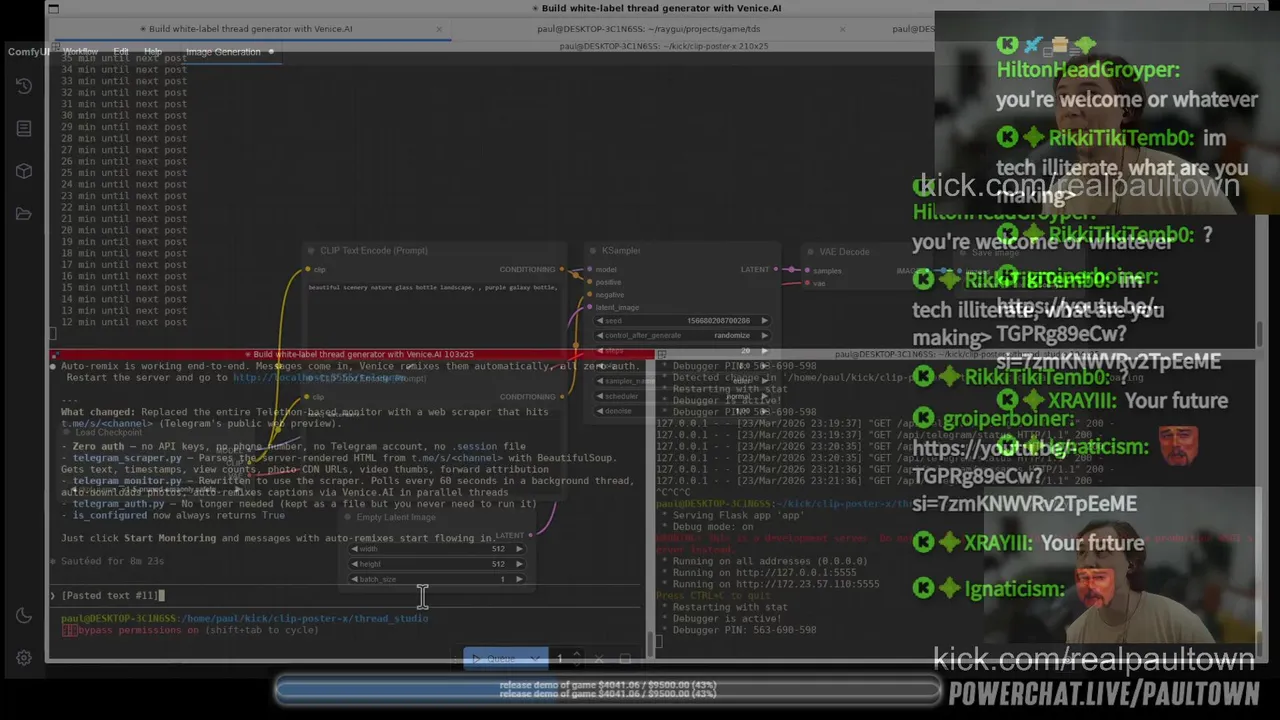
Task: Increase Empty Latent Image height with right arrow
Action: point(518,564)
